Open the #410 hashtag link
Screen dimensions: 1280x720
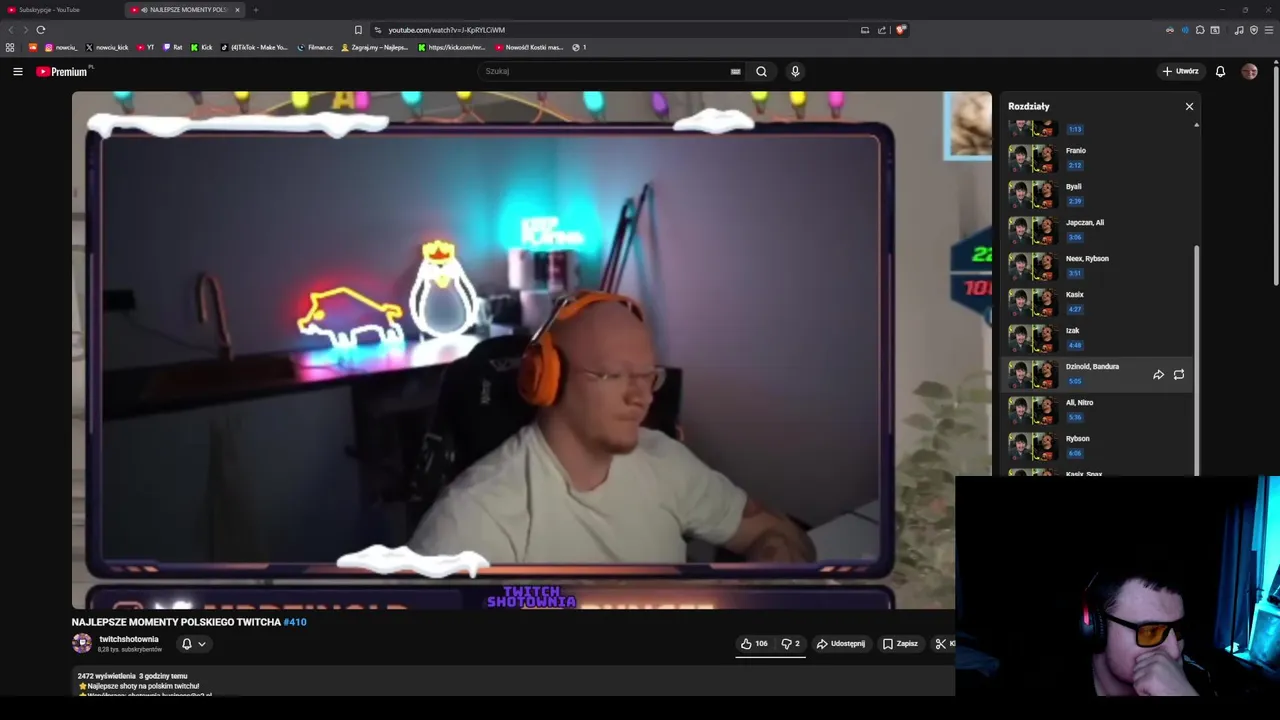(x=295, y=622)
